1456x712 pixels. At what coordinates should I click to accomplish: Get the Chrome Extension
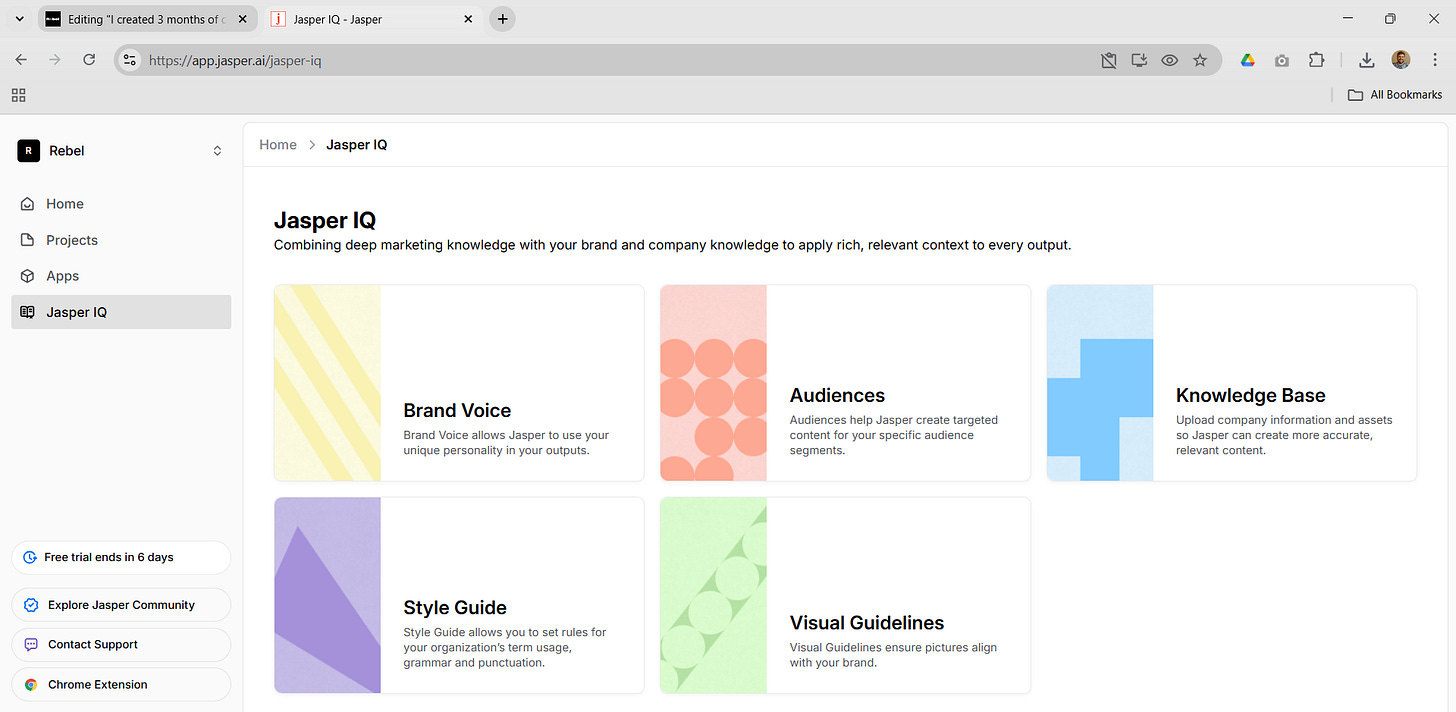pos(121,685)
